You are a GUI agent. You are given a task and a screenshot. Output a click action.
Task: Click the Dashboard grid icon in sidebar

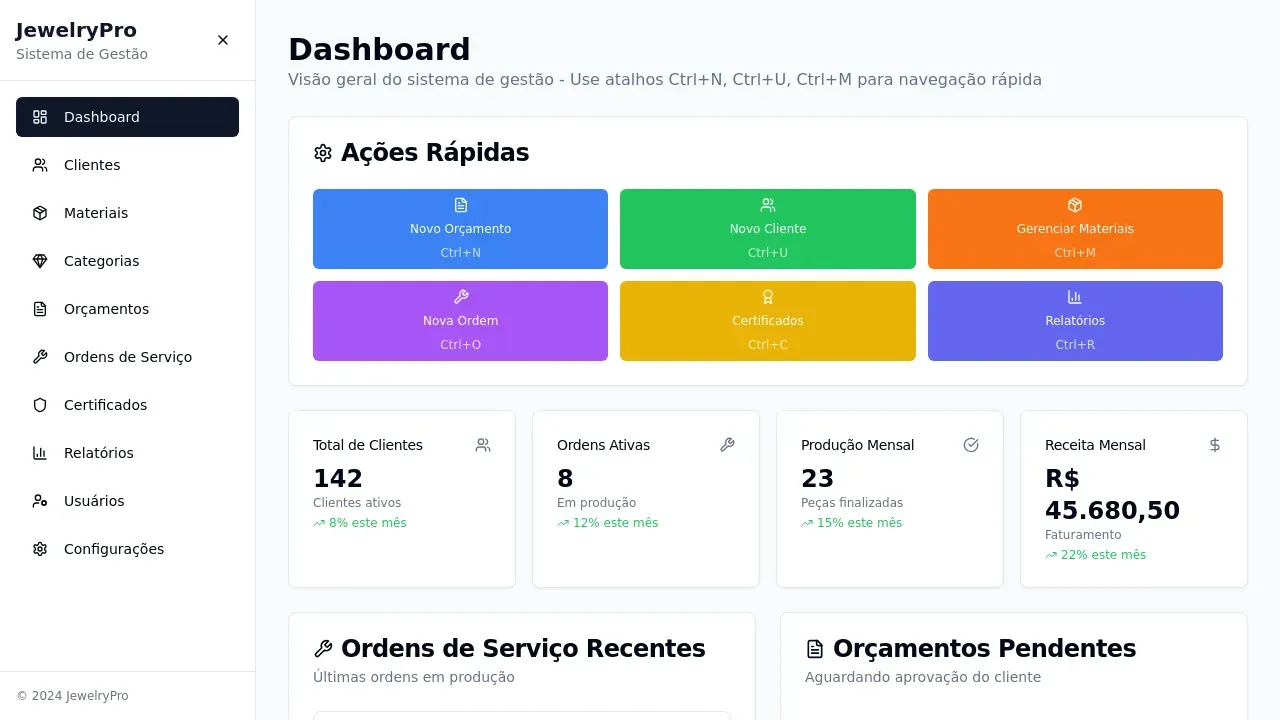coord(40,117)
